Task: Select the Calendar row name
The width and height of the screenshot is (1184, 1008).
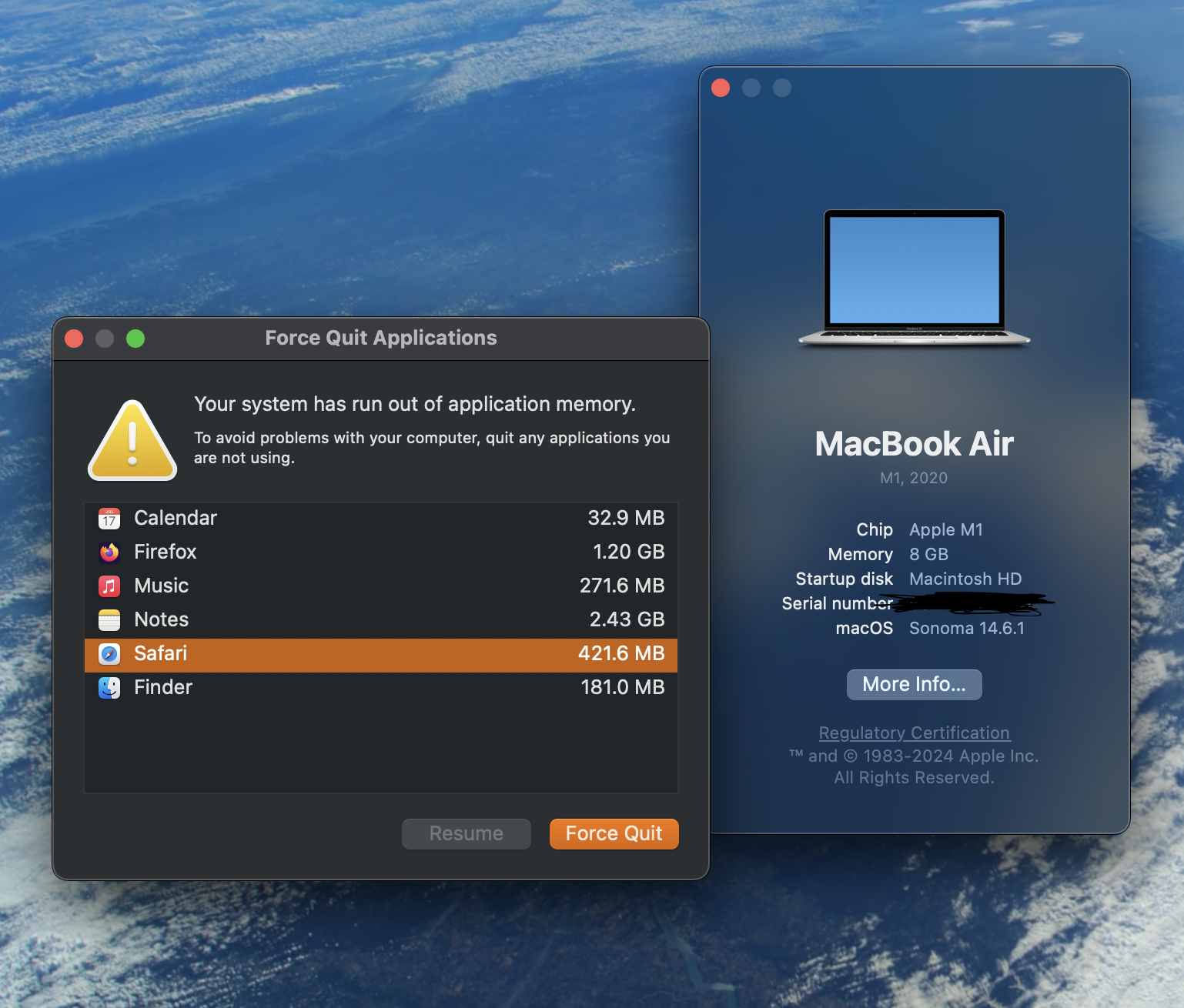Action: click(176, 518)
